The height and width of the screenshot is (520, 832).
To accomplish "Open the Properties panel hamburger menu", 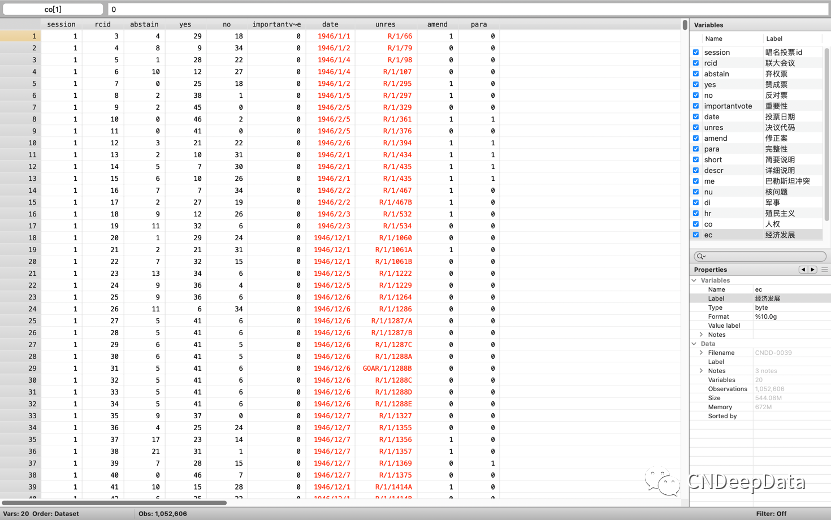I will pyautogui.click(x=825, y=270).
